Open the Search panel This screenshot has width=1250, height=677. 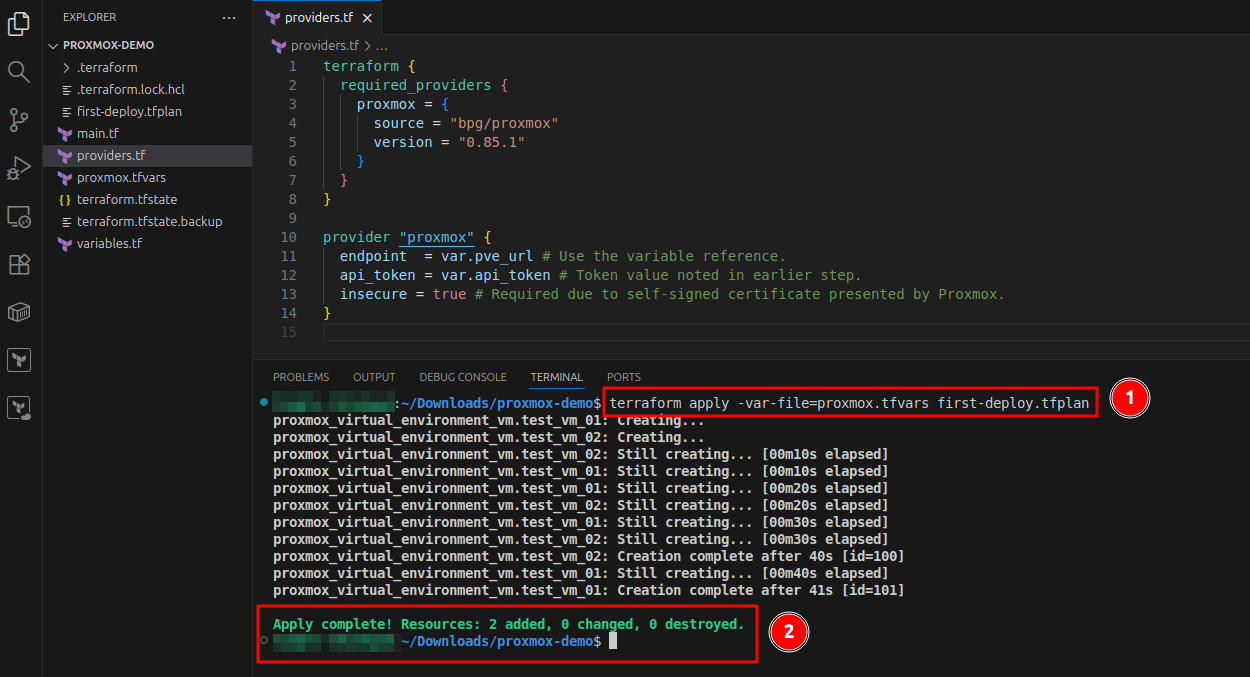[x=20, y=72]
